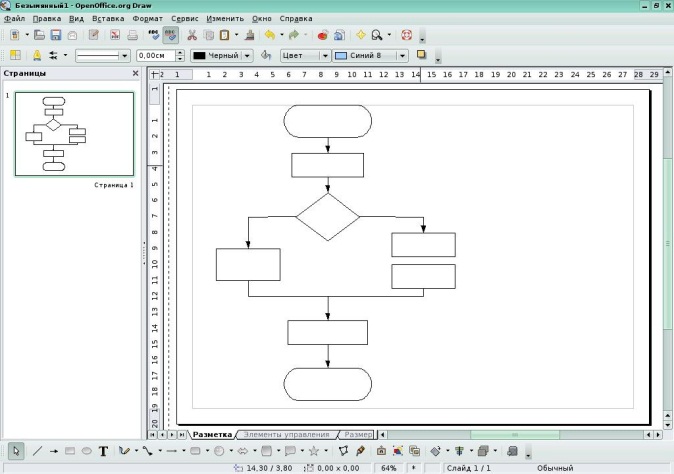Viewport: 674px width, 474px height.
Task: Open the Вставка menu
Action: [x=108, y=18]
